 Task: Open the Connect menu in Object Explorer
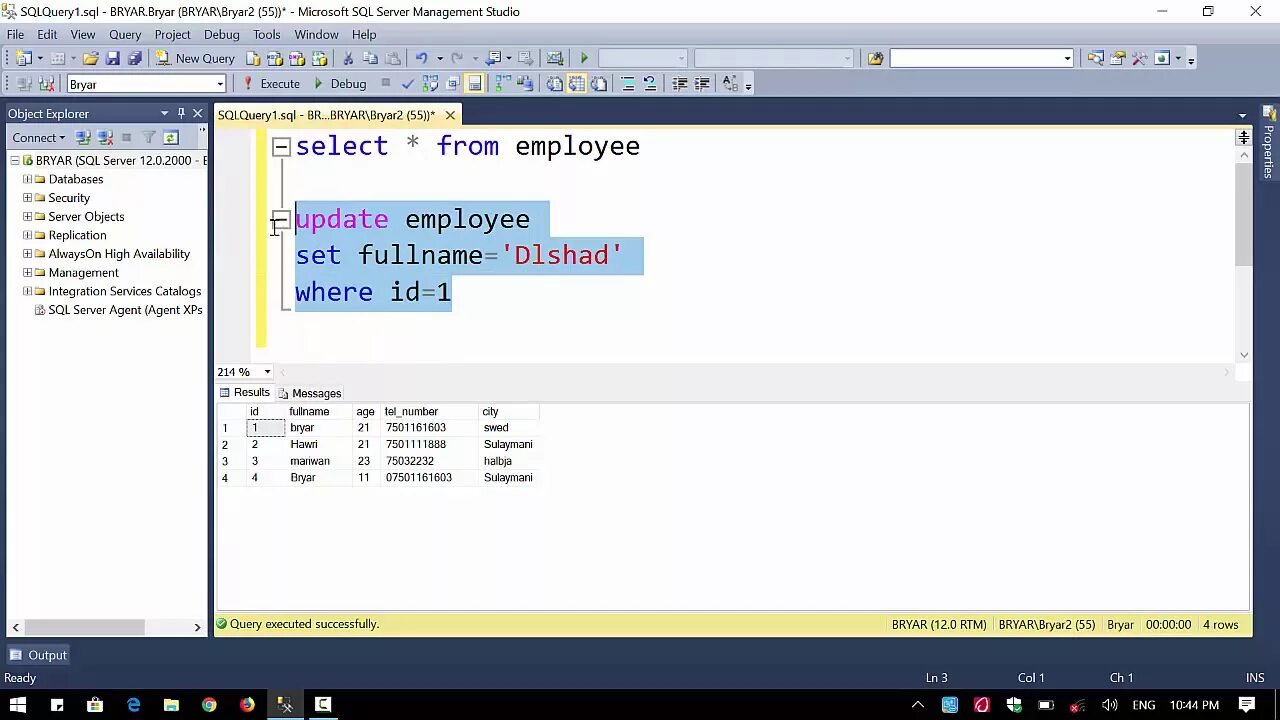coord(38,137)
